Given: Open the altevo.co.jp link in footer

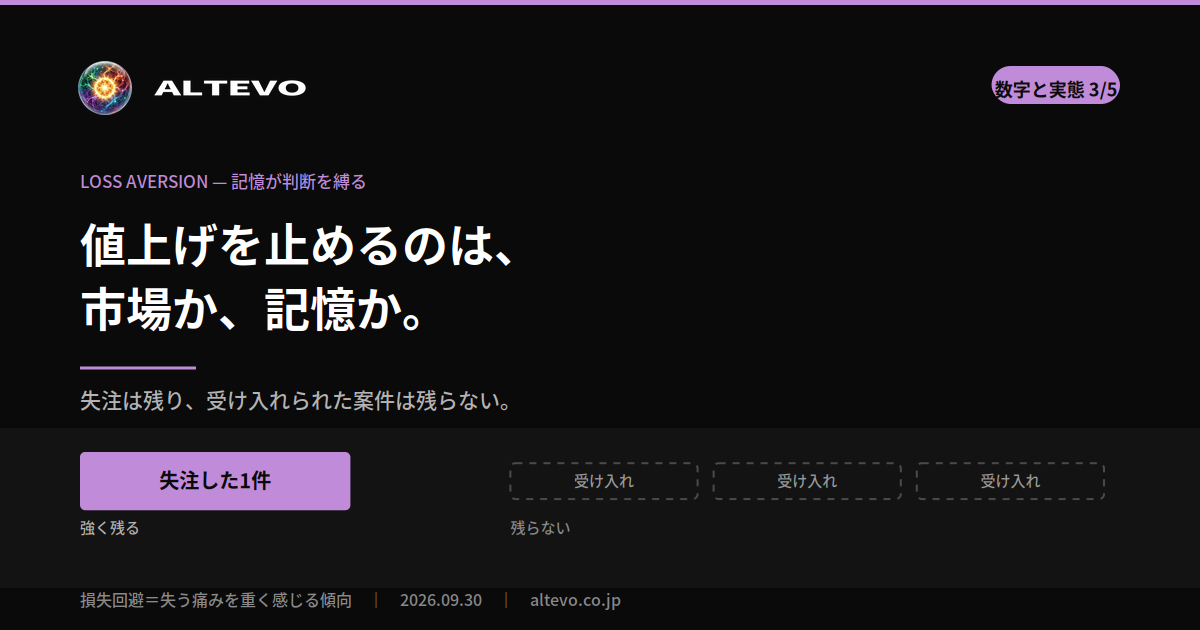Looking at the screenshot, I should [576, 600].
